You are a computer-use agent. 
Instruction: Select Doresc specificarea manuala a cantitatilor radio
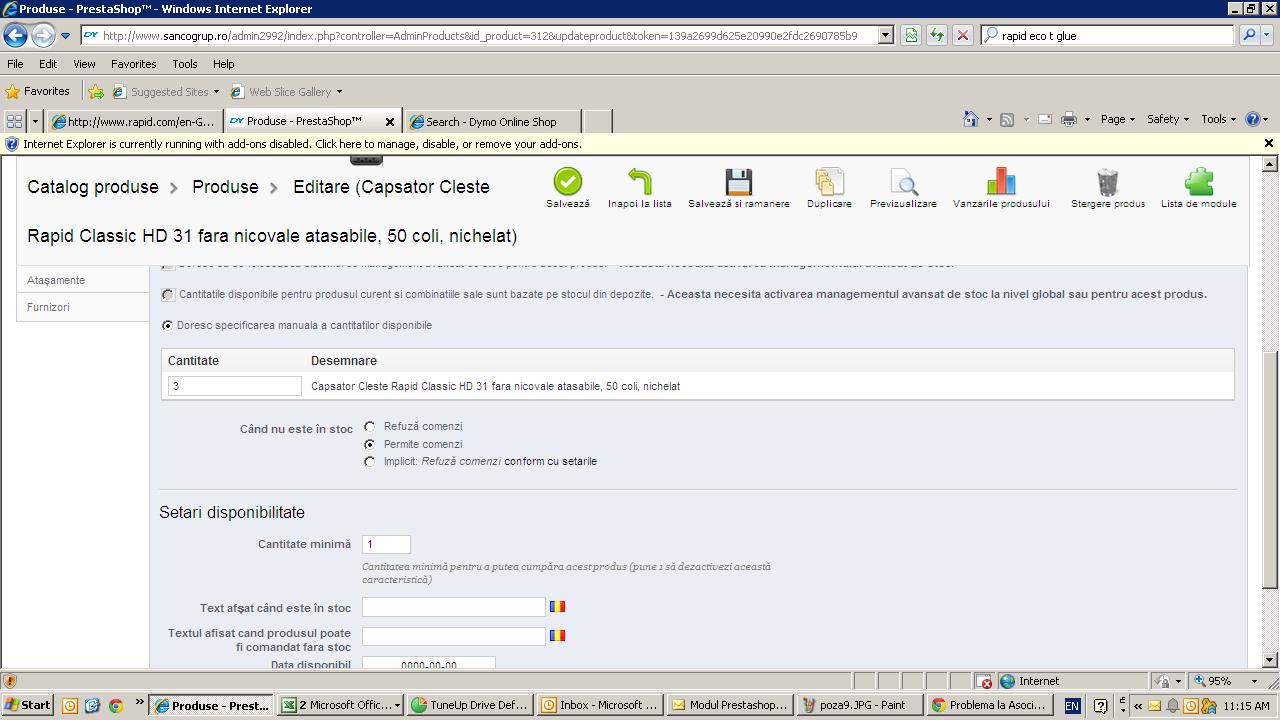pos(167,325)
